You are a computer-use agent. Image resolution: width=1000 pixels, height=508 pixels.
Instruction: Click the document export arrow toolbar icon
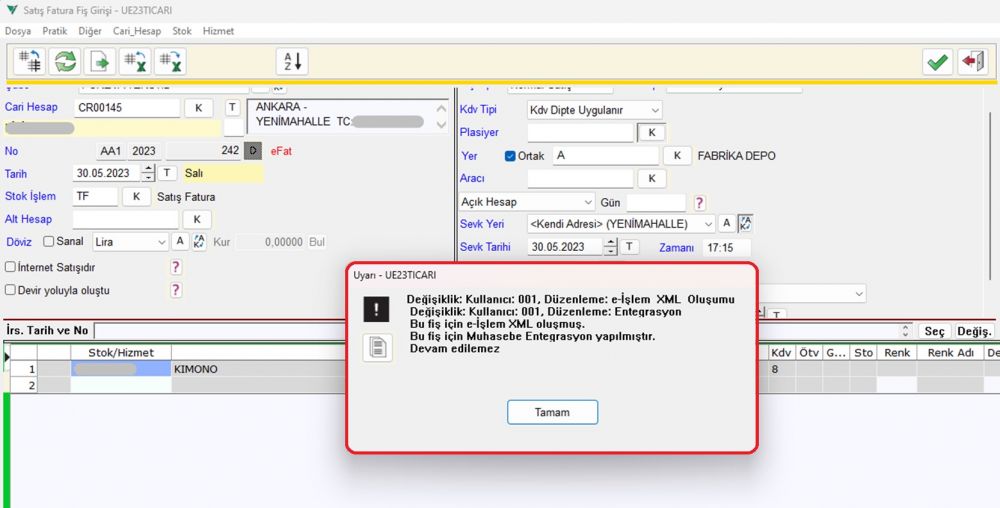click(x=100, y=62)
